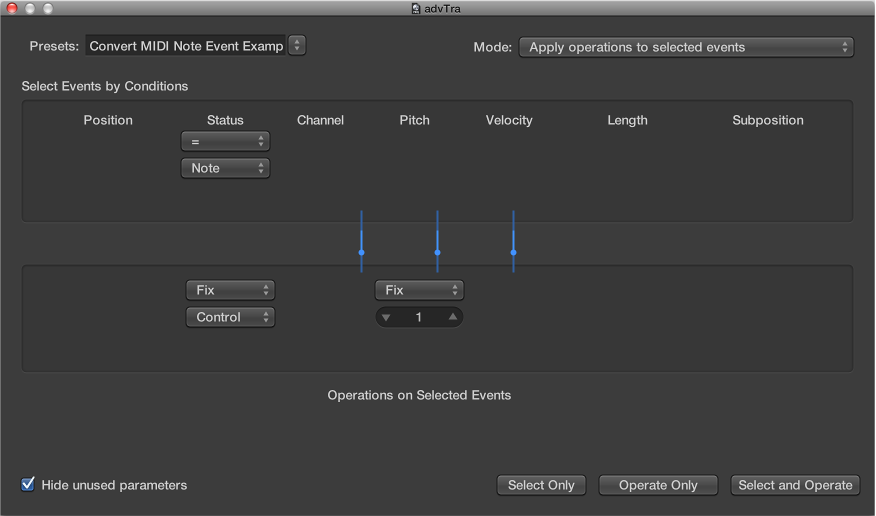The height and width of the screenshot is (516, 876).
Task: Open the Presets pop-up arrows
Action: pyautogui.click(x=297, y=46)
